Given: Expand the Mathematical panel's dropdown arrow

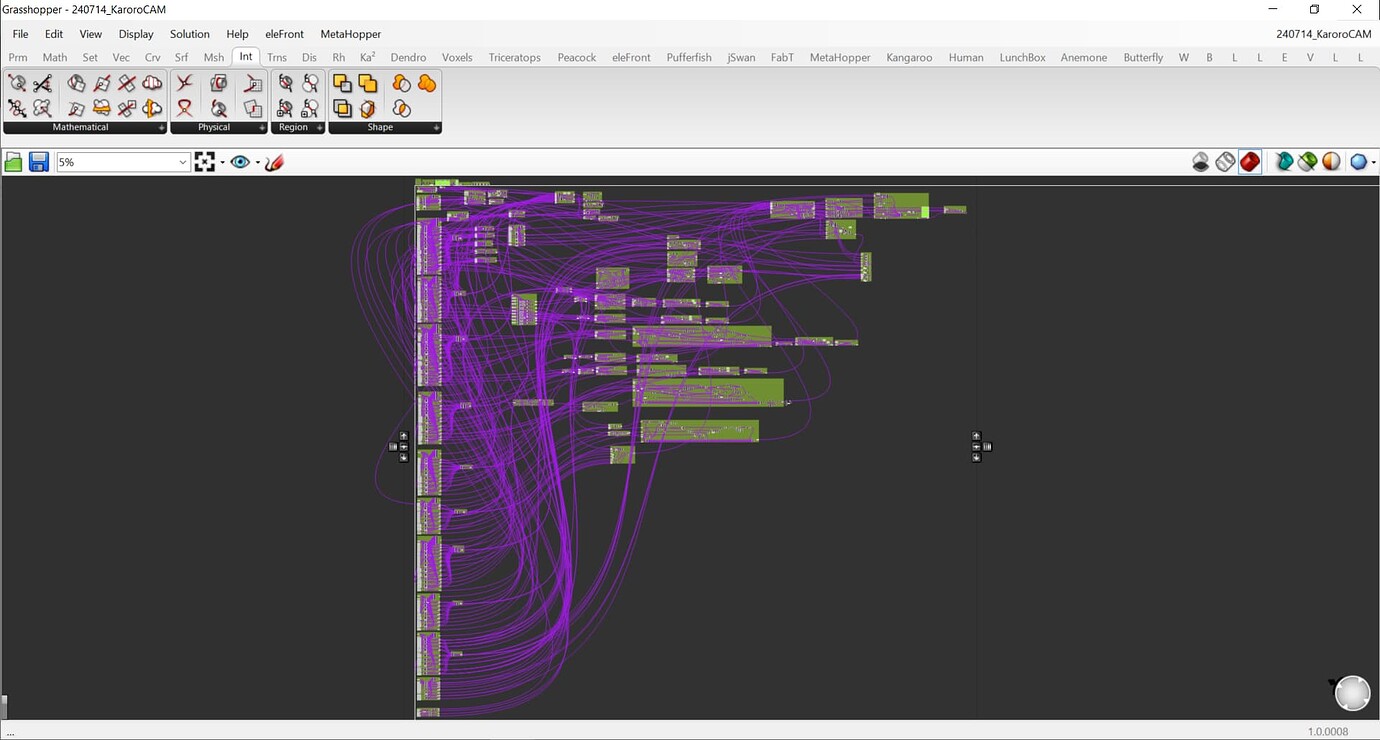Looking at the screenshot, I should pos(161,127).
